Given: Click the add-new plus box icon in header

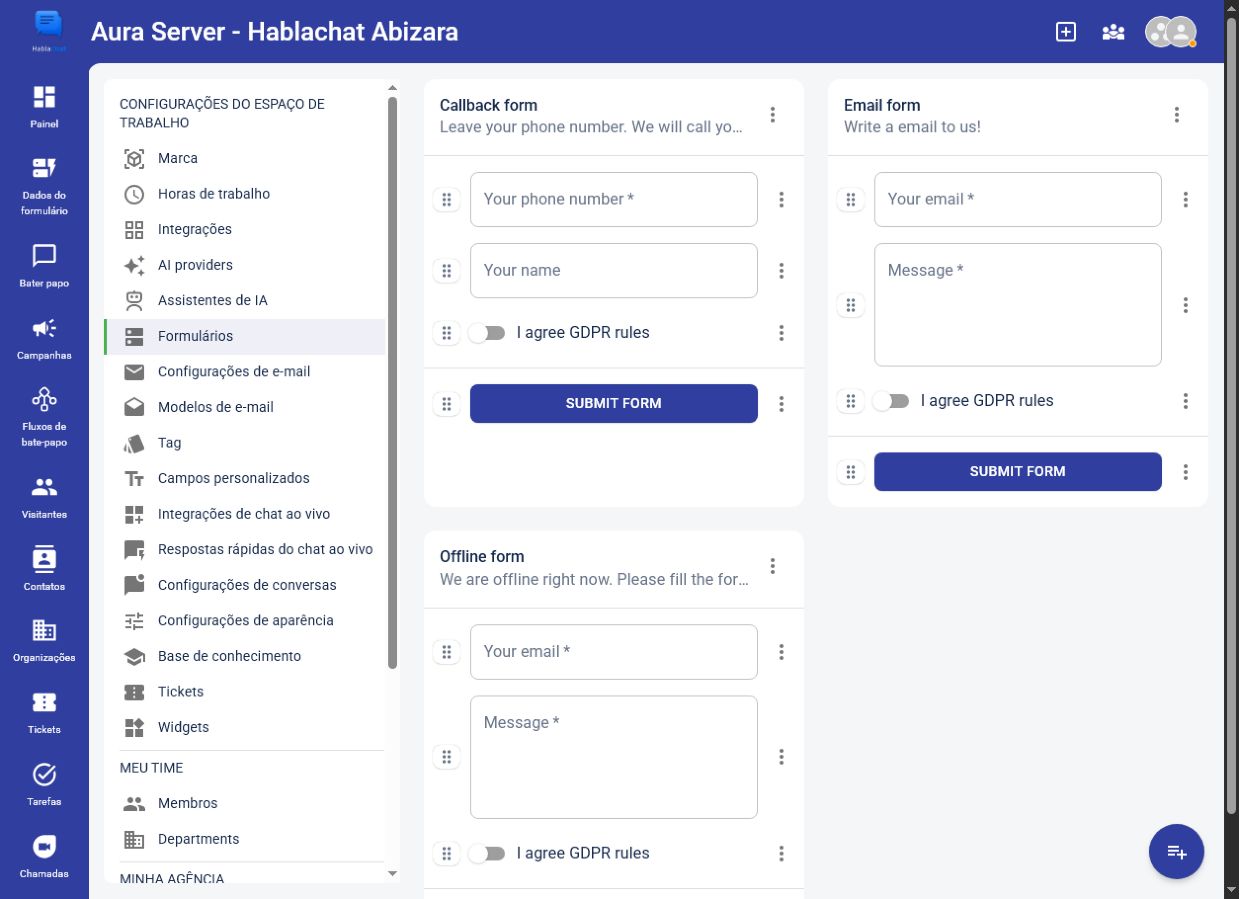Looking at the screenshot, I should 1066,32.
